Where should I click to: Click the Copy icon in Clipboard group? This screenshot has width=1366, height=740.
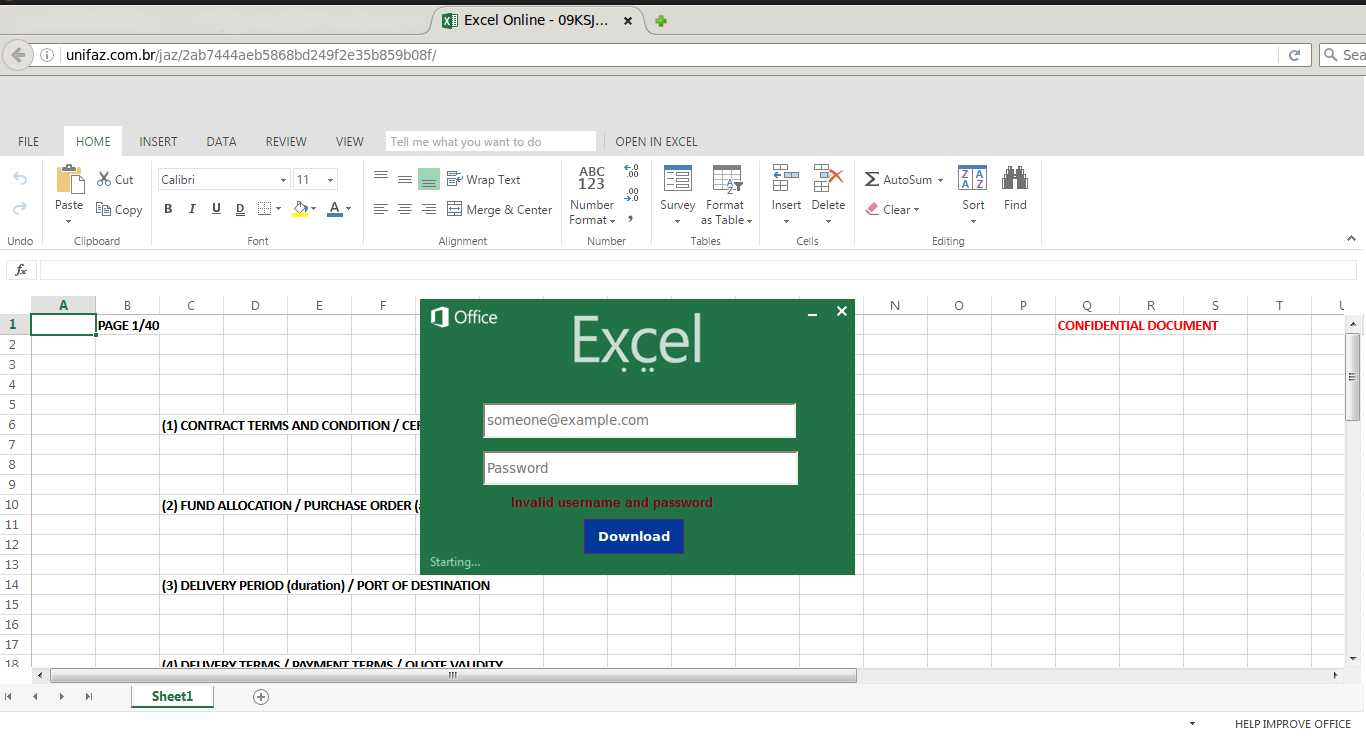pyautogui.click(x=104, y=209)
